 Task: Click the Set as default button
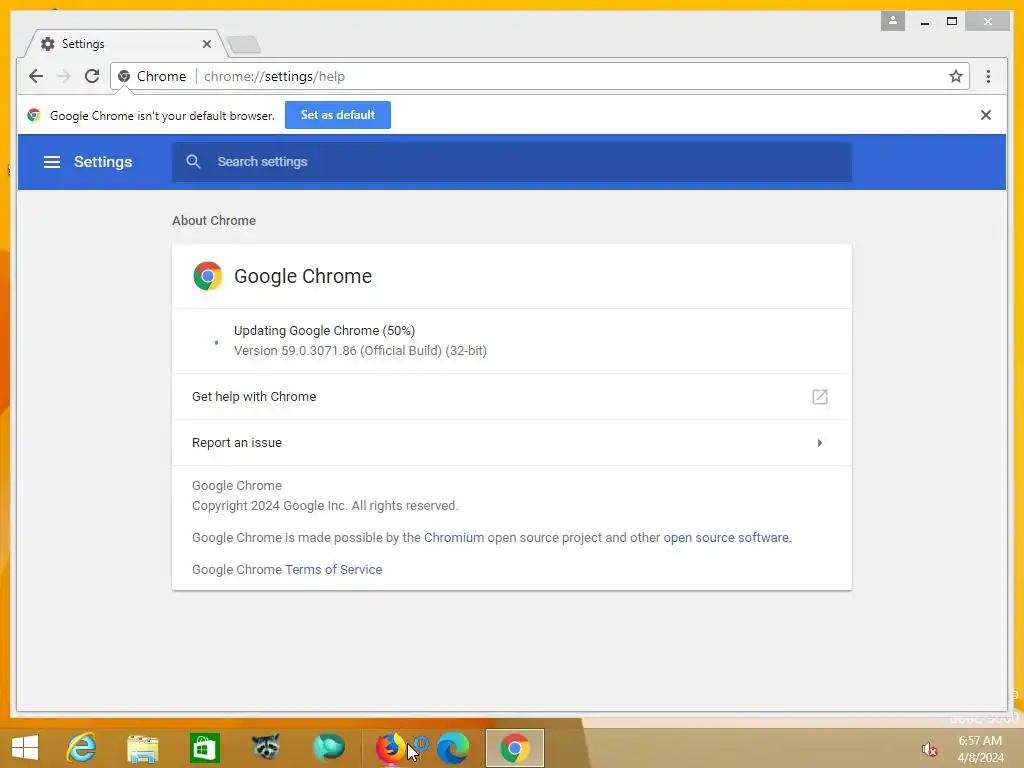coord(338,115)
